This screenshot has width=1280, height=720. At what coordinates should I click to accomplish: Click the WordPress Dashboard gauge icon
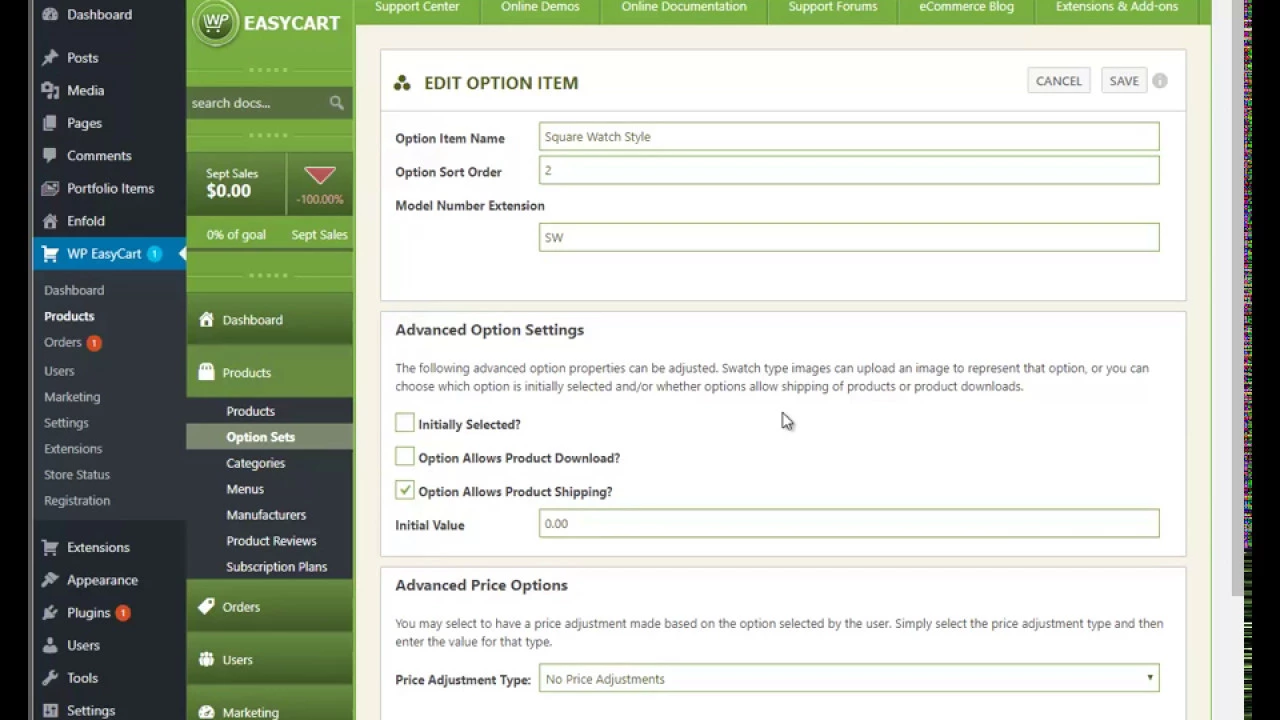(50, 14)
